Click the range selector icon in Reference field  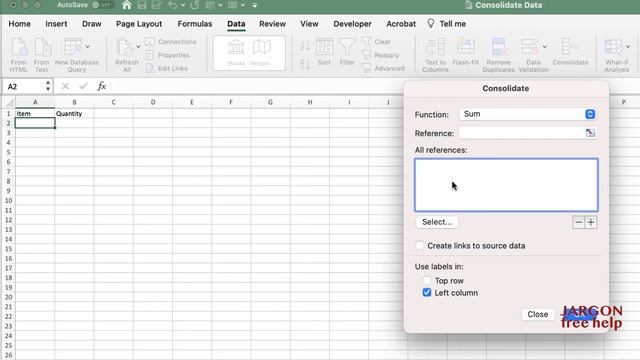click(590, 133)
